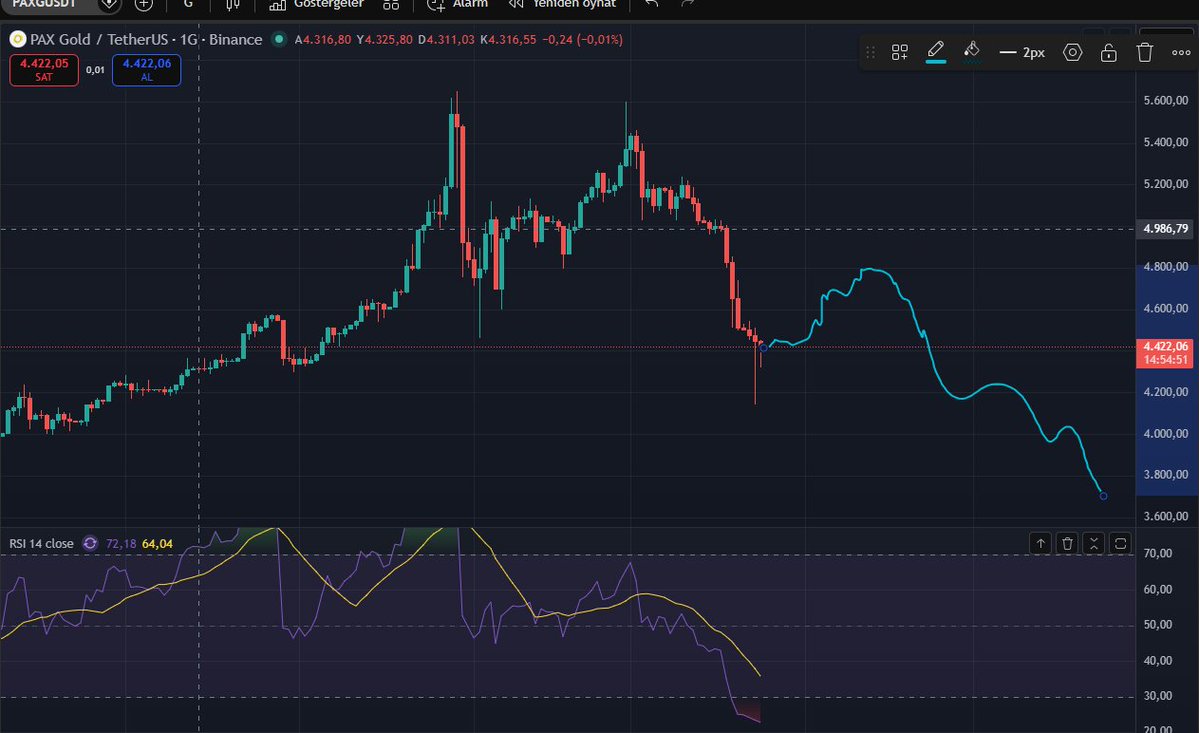
Task: Open the paint bucket background color
Action: (x=971, y=51)
